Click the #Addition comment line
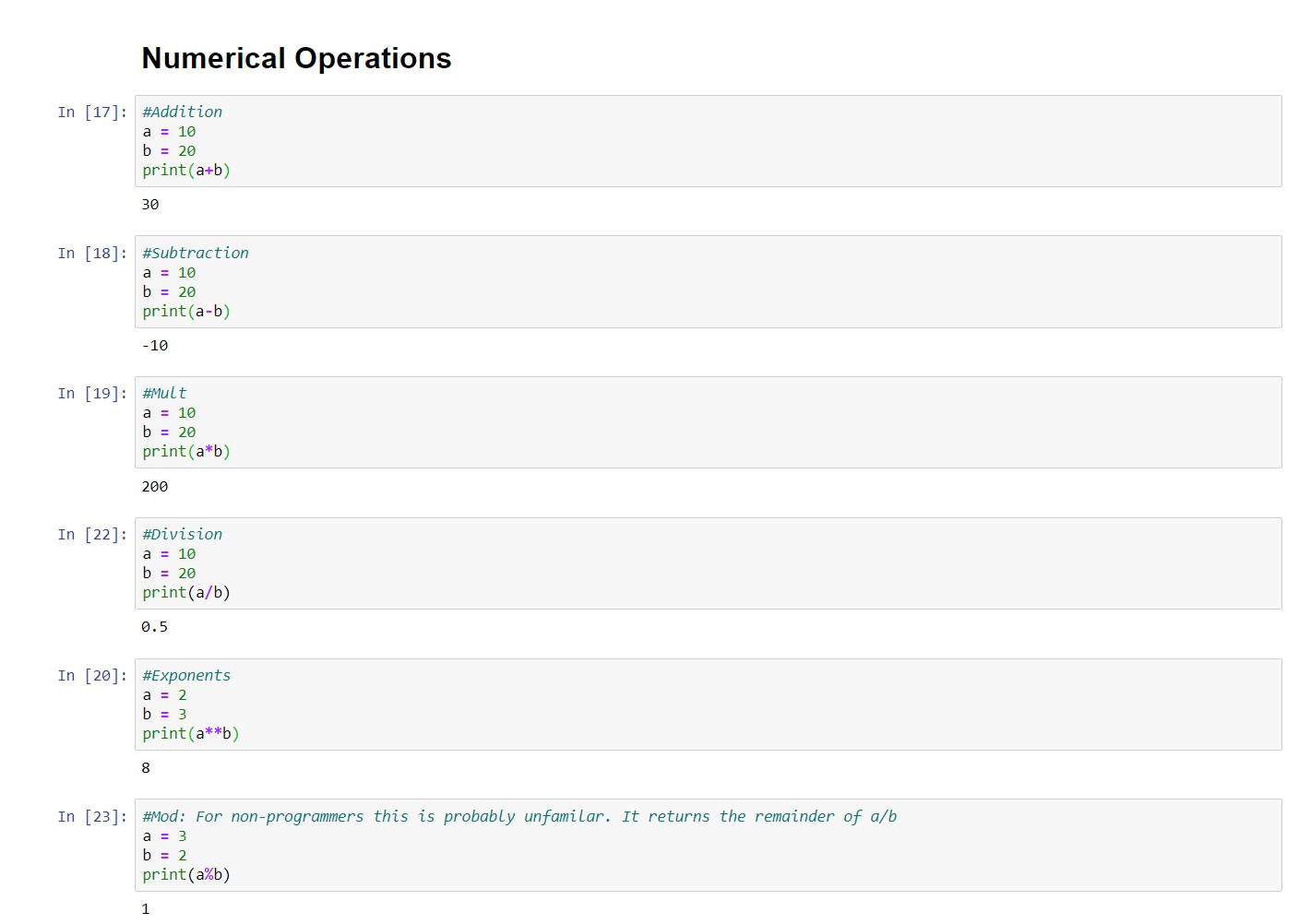Viewport: 1299px width, 924px height. coord(183,112)
